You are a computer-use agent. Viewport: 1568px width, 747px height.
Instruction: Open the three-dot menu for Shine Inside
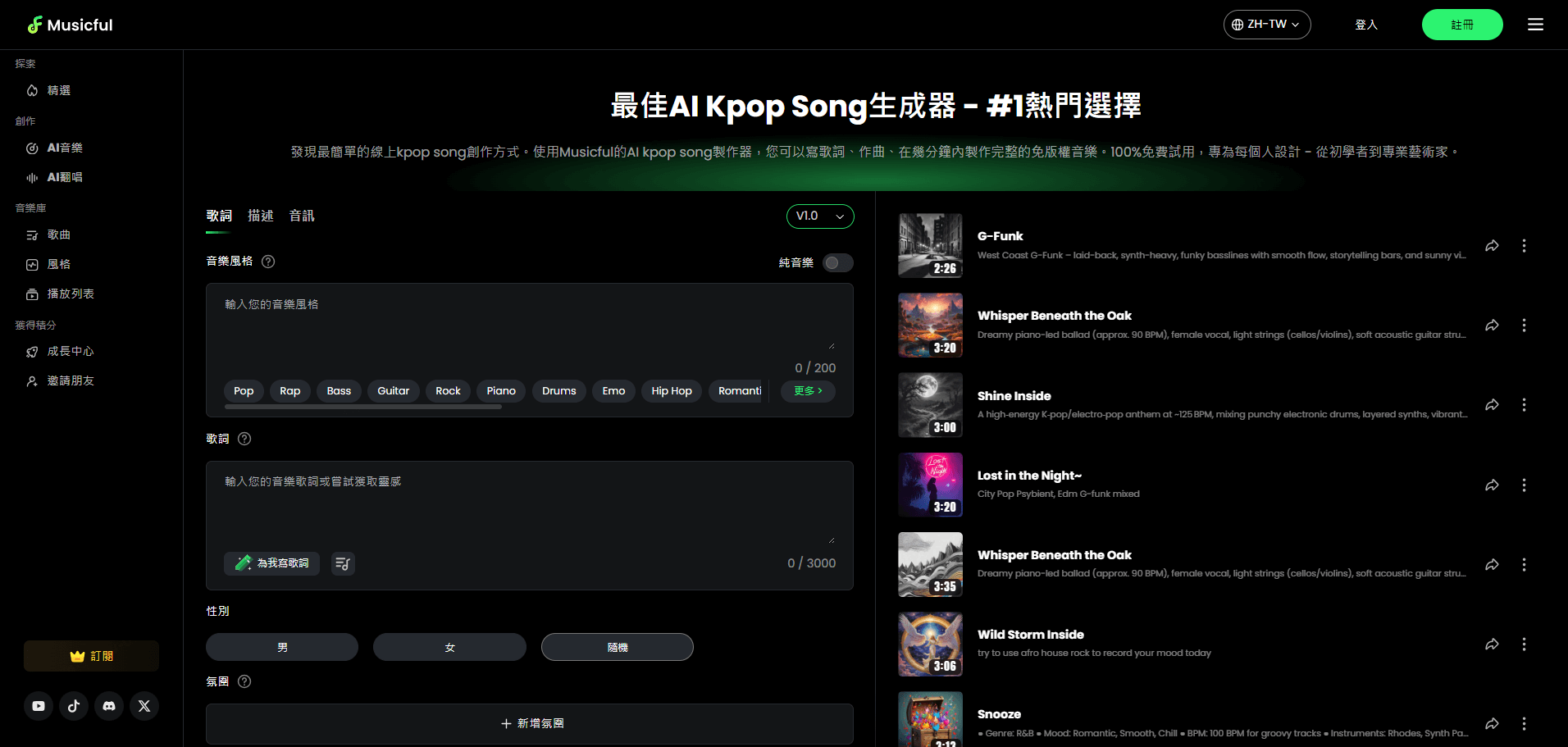1524,404
